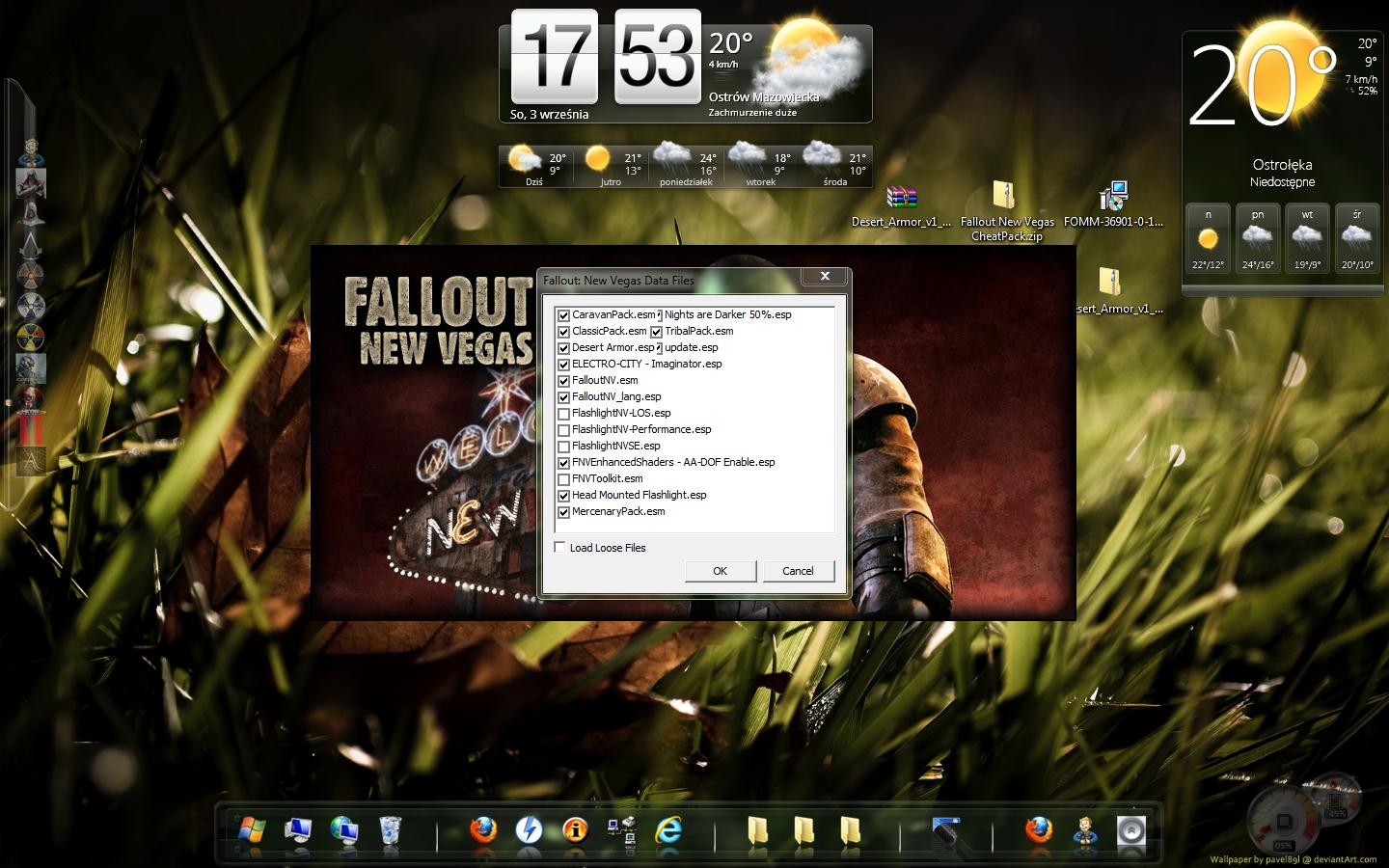Enable the Load Loose Files option
Image resolution: width=1389 pixels, height=868 pixels.
(559, 547)
